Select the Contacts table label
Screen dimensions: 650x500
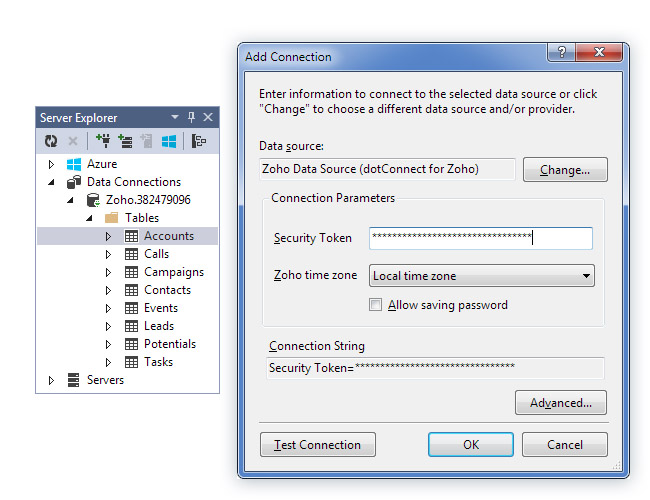point(167,290)
